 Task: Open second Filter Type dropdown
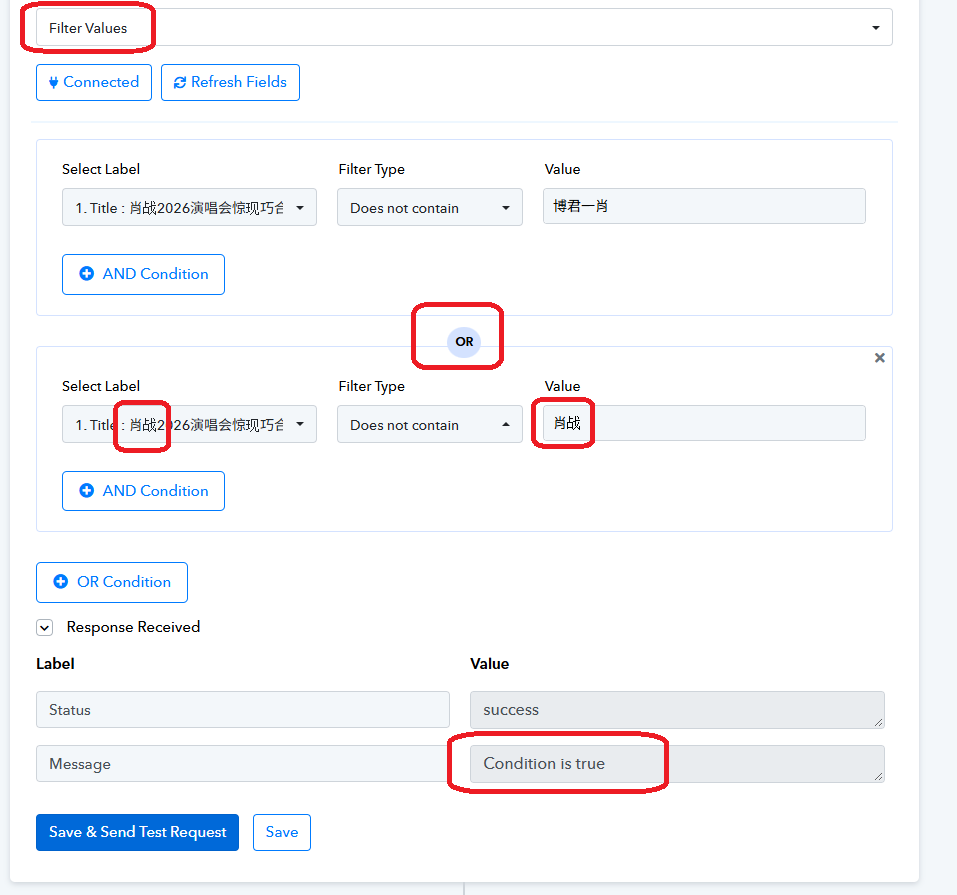(x=430, y=424)
